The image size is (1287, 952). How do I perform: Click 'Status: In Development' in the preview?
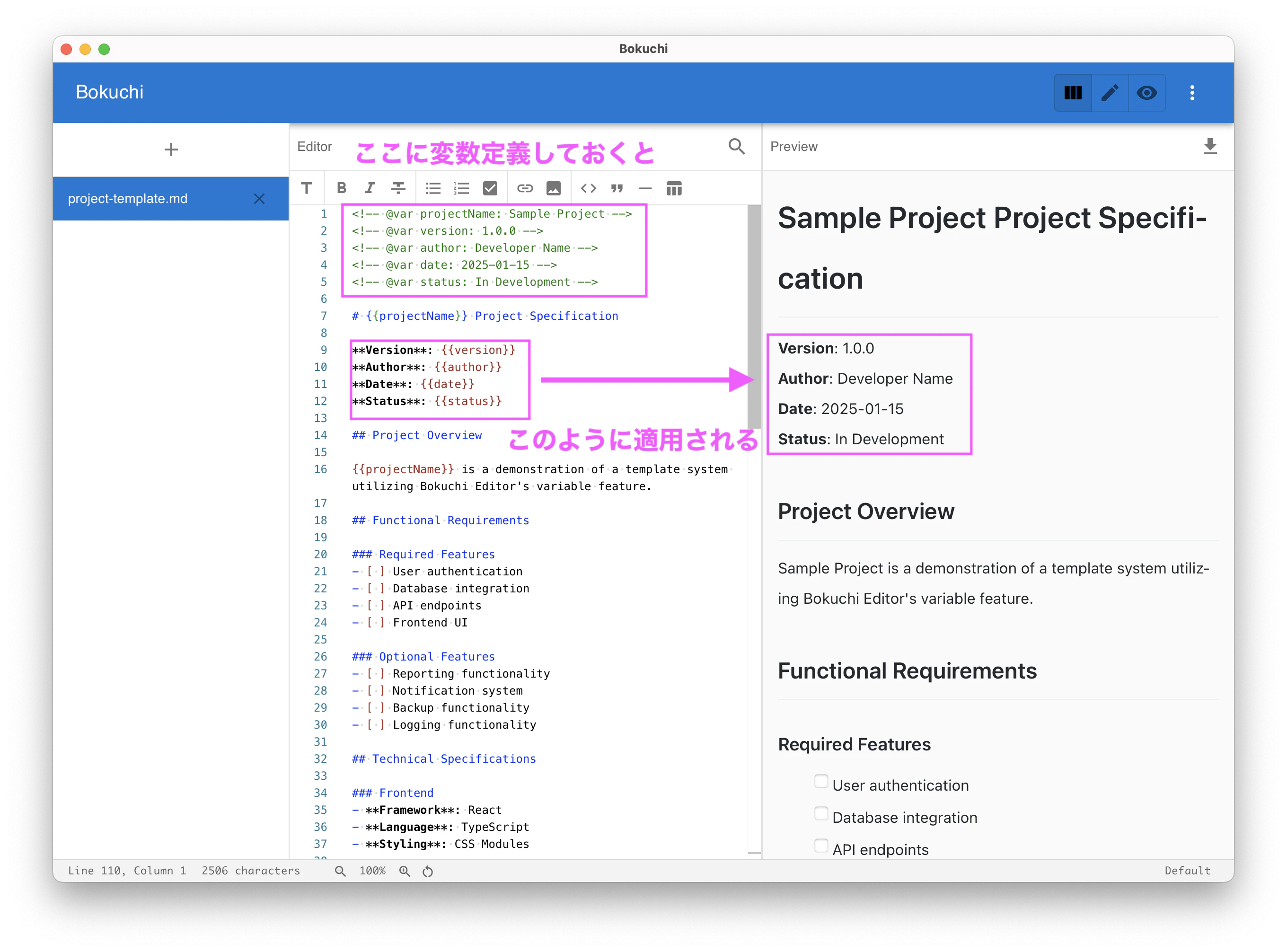tap(861, 439)
